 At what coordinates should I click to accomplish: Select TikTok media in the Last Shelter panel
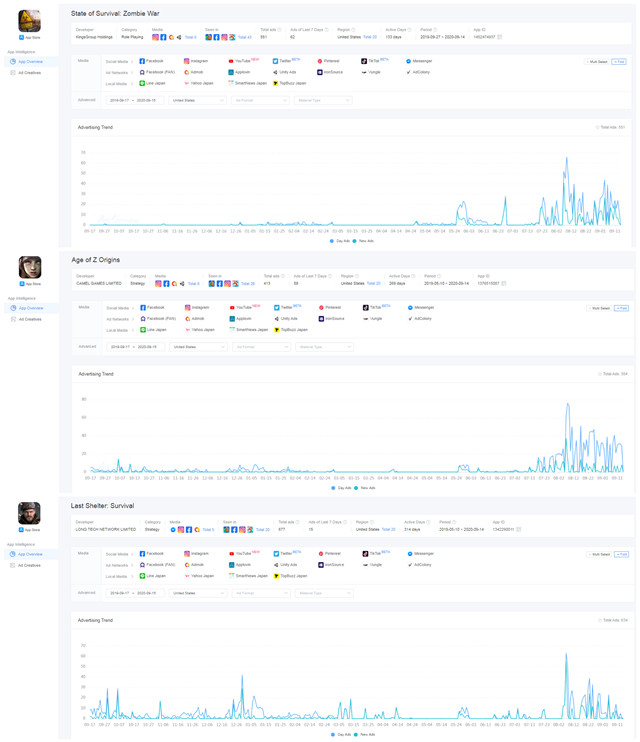click(375, 553)
